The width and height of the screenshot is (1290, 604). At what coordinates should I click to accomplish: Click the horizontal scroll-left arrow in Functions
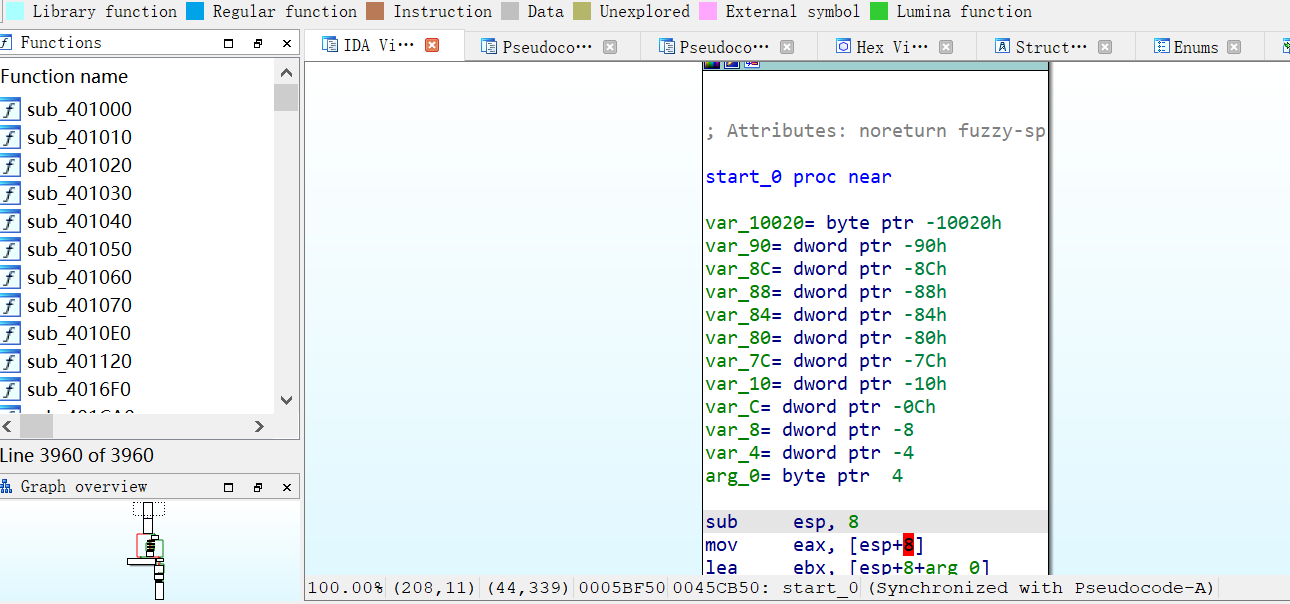coord(8,426)
